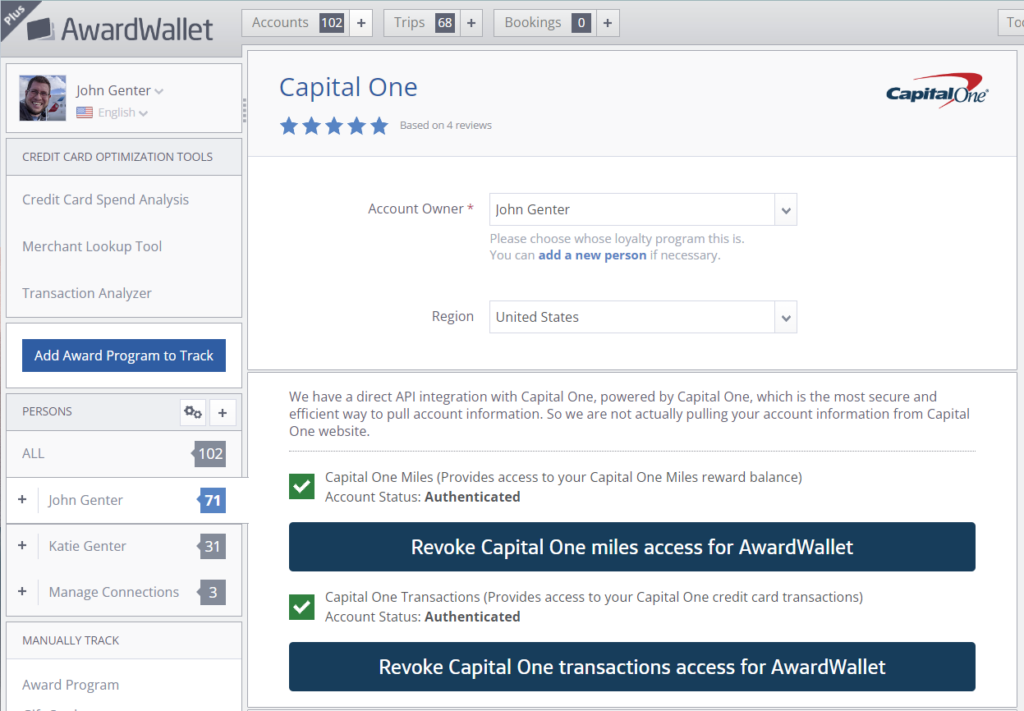Screen dimensions: 1024x711
Task: Click the plus icon in the PERSONS panel
Action: [222, 411]
